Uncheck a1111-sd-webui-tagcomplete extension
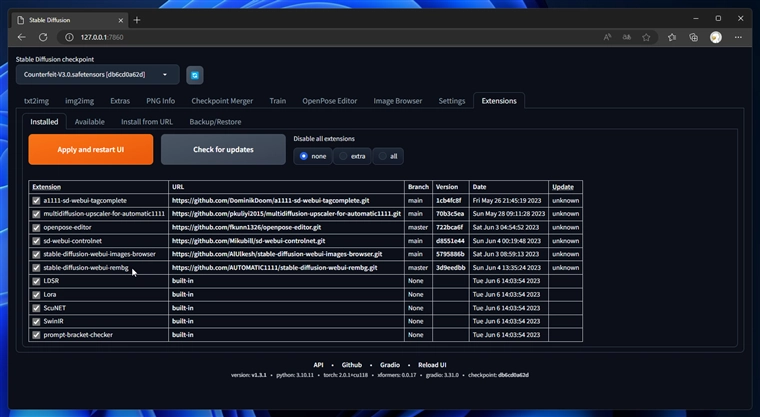The width and height of the screenshot is (760, 417). [x=36, y=200]
